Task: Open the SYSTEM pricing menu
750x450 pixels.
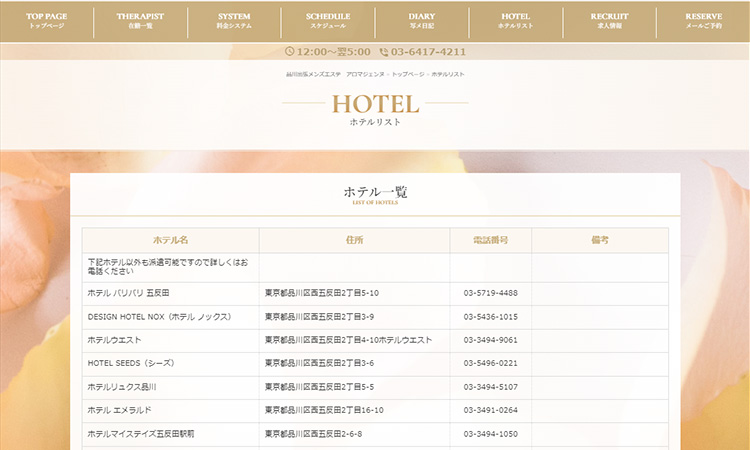Action: coord(234,21)
